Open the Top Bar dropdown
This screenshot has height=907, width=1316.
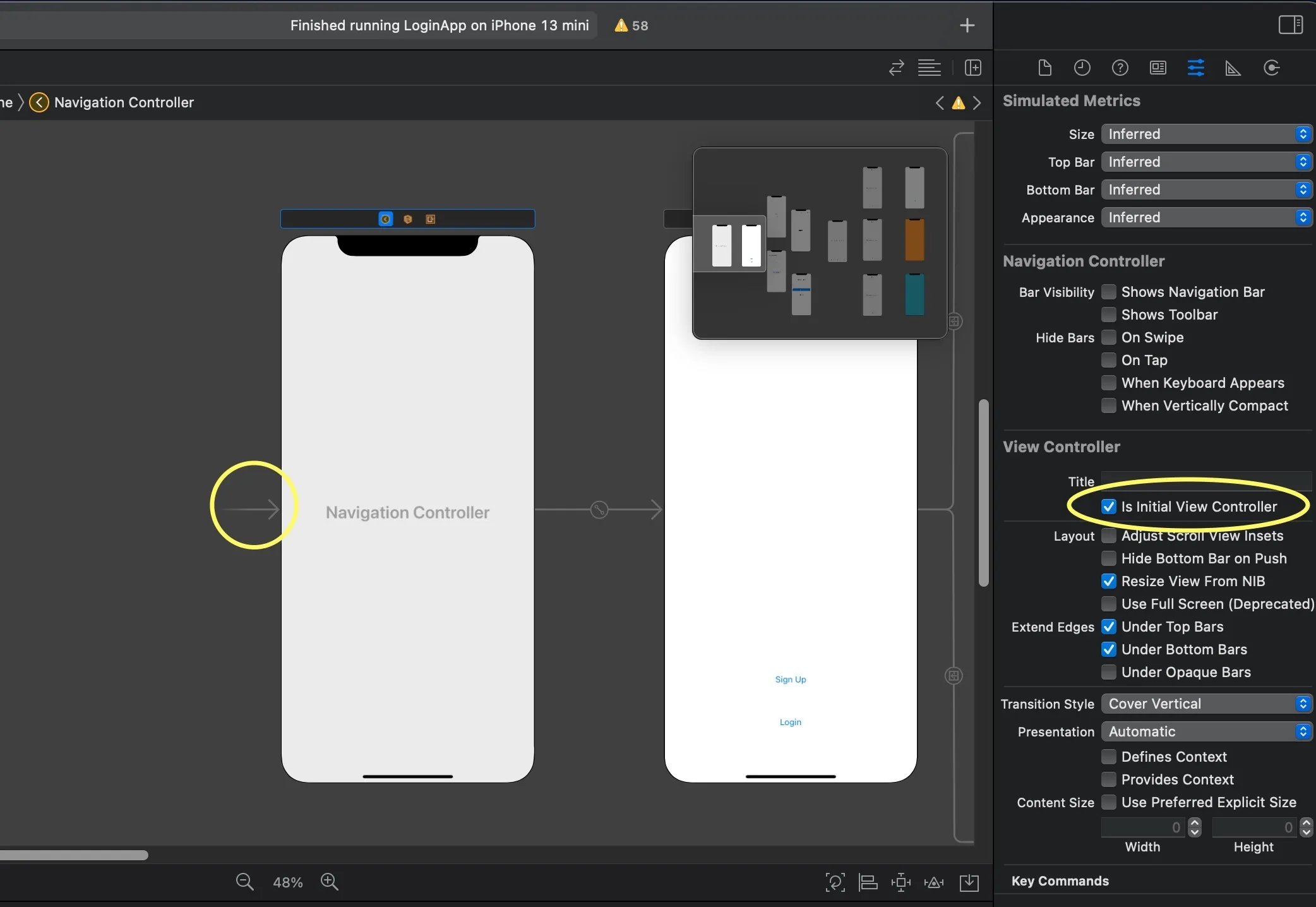(x=1206, y=162)
